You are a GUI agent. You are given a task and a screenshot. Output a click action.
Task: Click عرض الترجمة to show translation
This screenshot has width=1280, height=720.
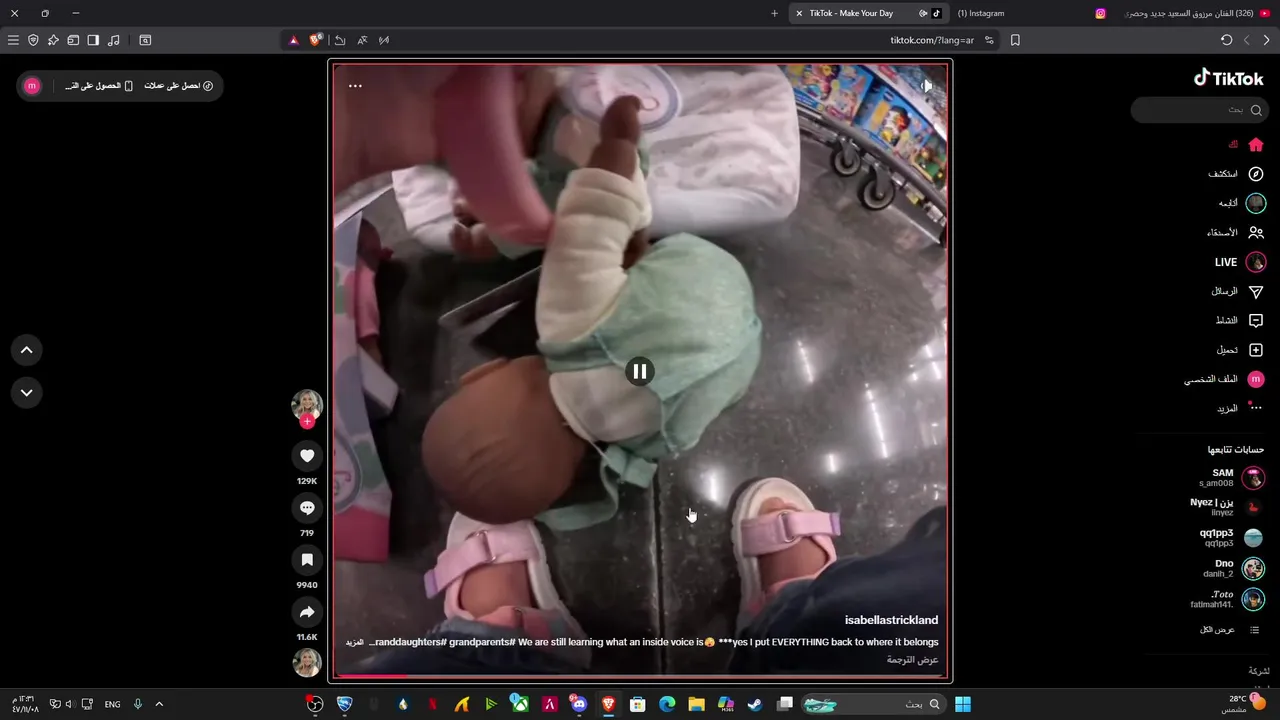click(x=912, y=660)
